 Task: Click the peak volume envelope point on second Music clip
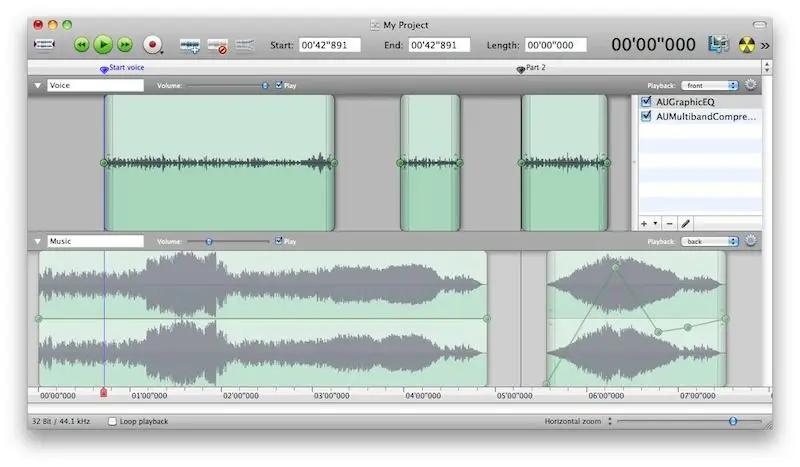[615, 267]
